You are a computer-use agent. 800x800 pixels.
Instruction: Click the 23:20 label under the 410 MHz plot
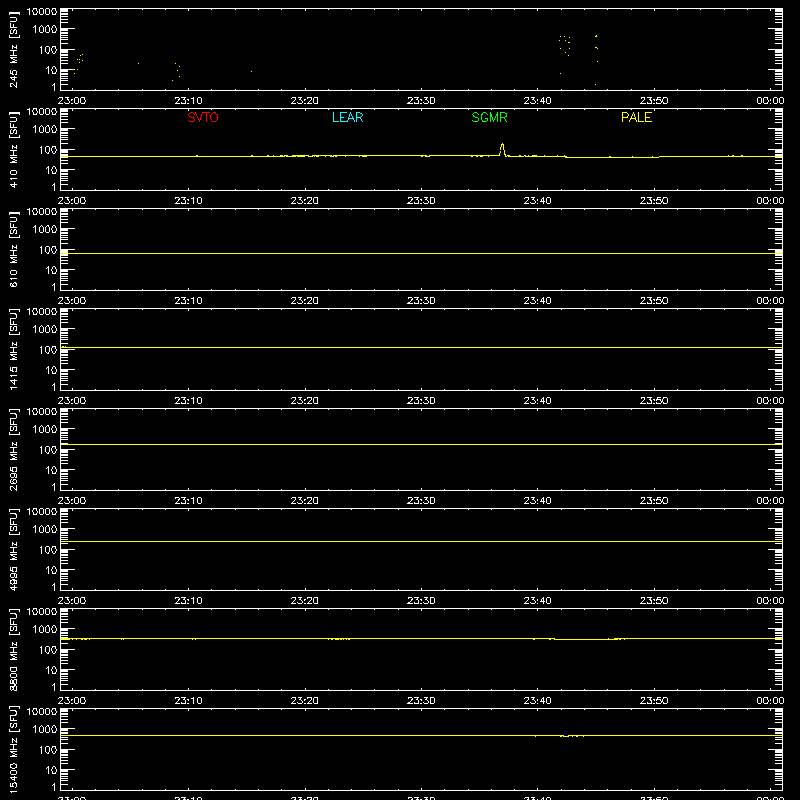pos(305,201)
